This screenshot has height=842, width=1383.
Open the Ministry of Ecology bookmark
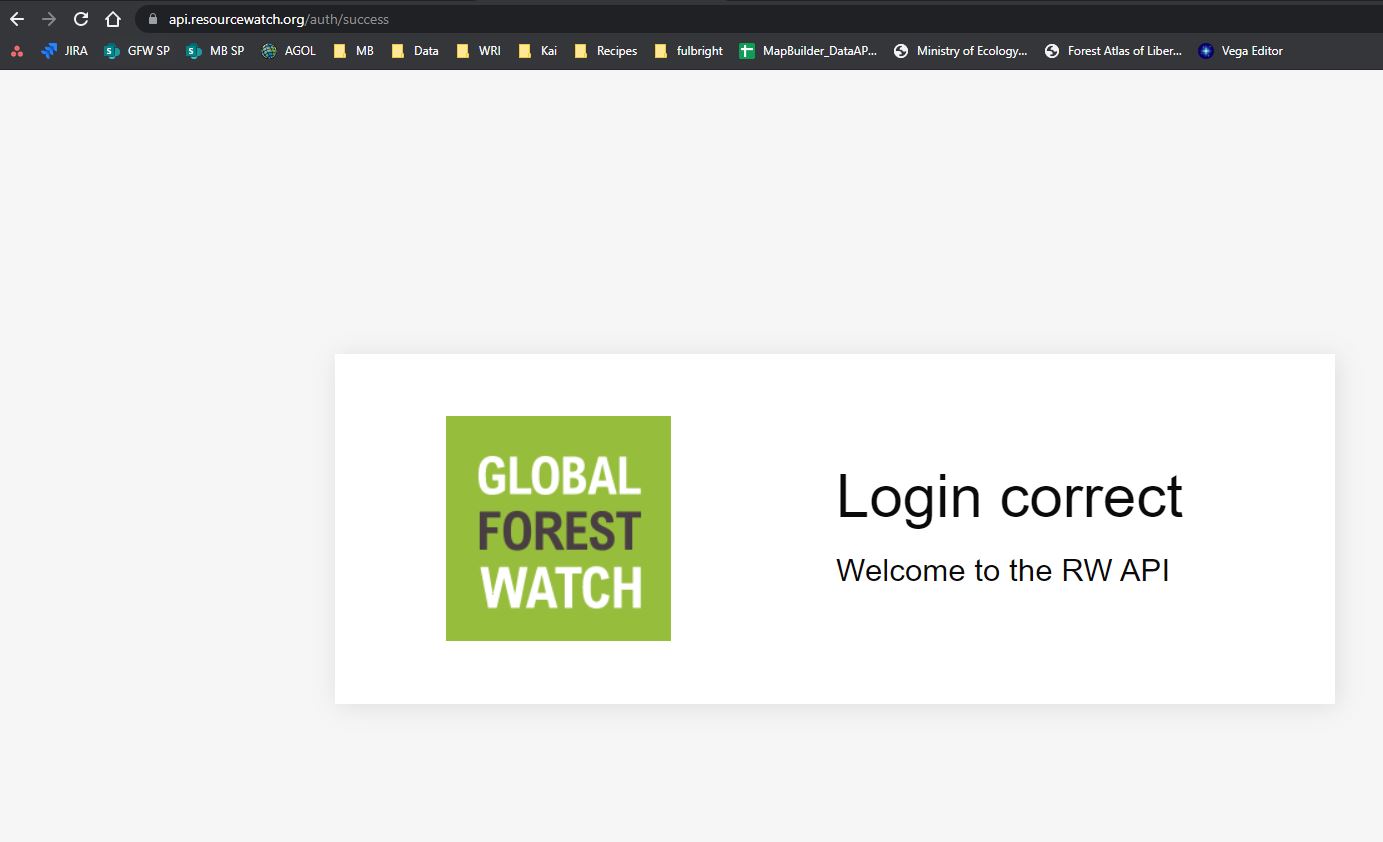pyautogui.click(x=960, y=51)
